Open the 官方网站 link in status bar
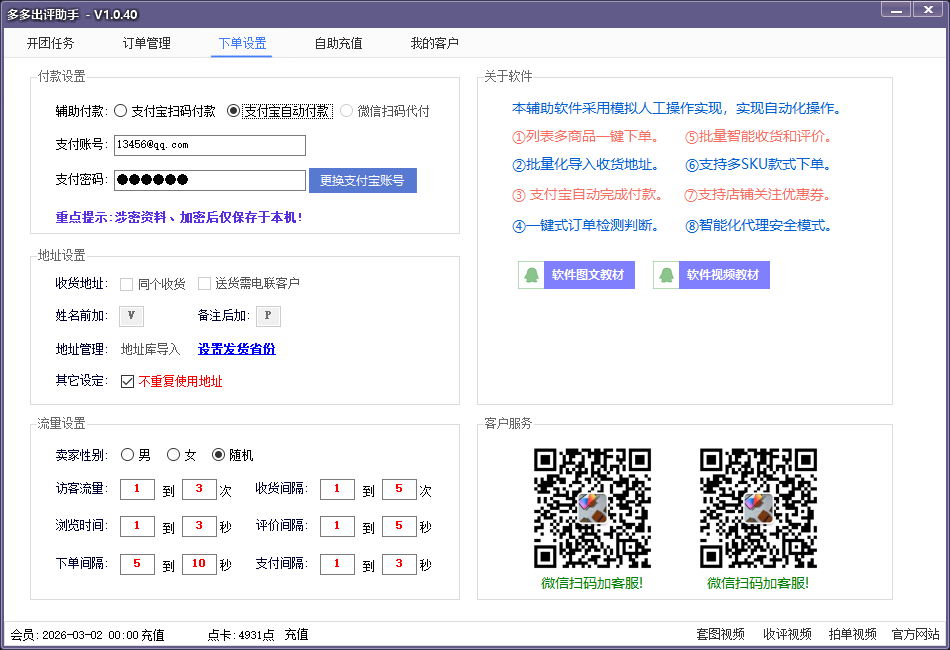 click(x=915, y=634)
